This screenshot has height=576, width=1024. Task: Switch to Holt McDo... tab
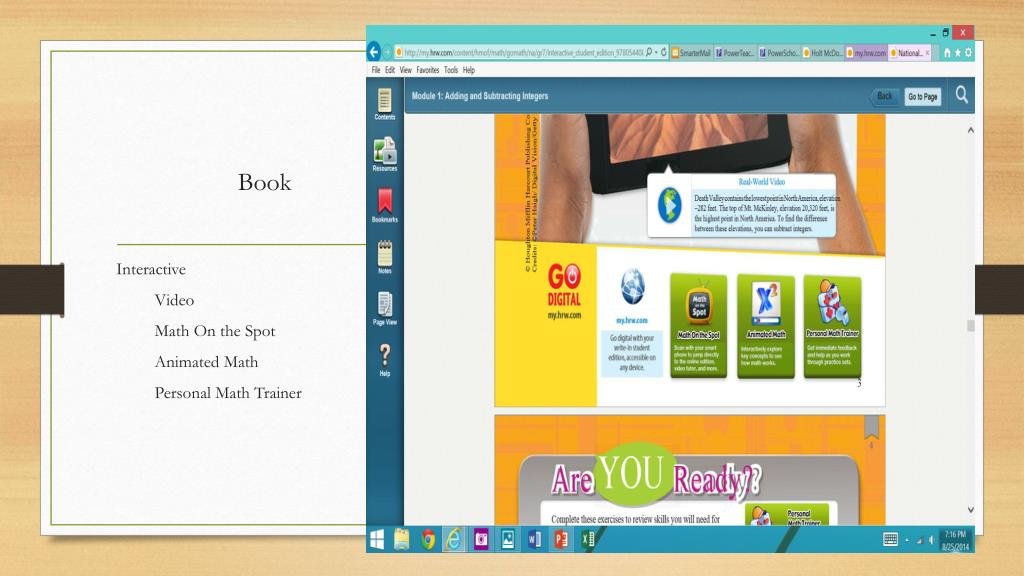[x=823, y=53]
